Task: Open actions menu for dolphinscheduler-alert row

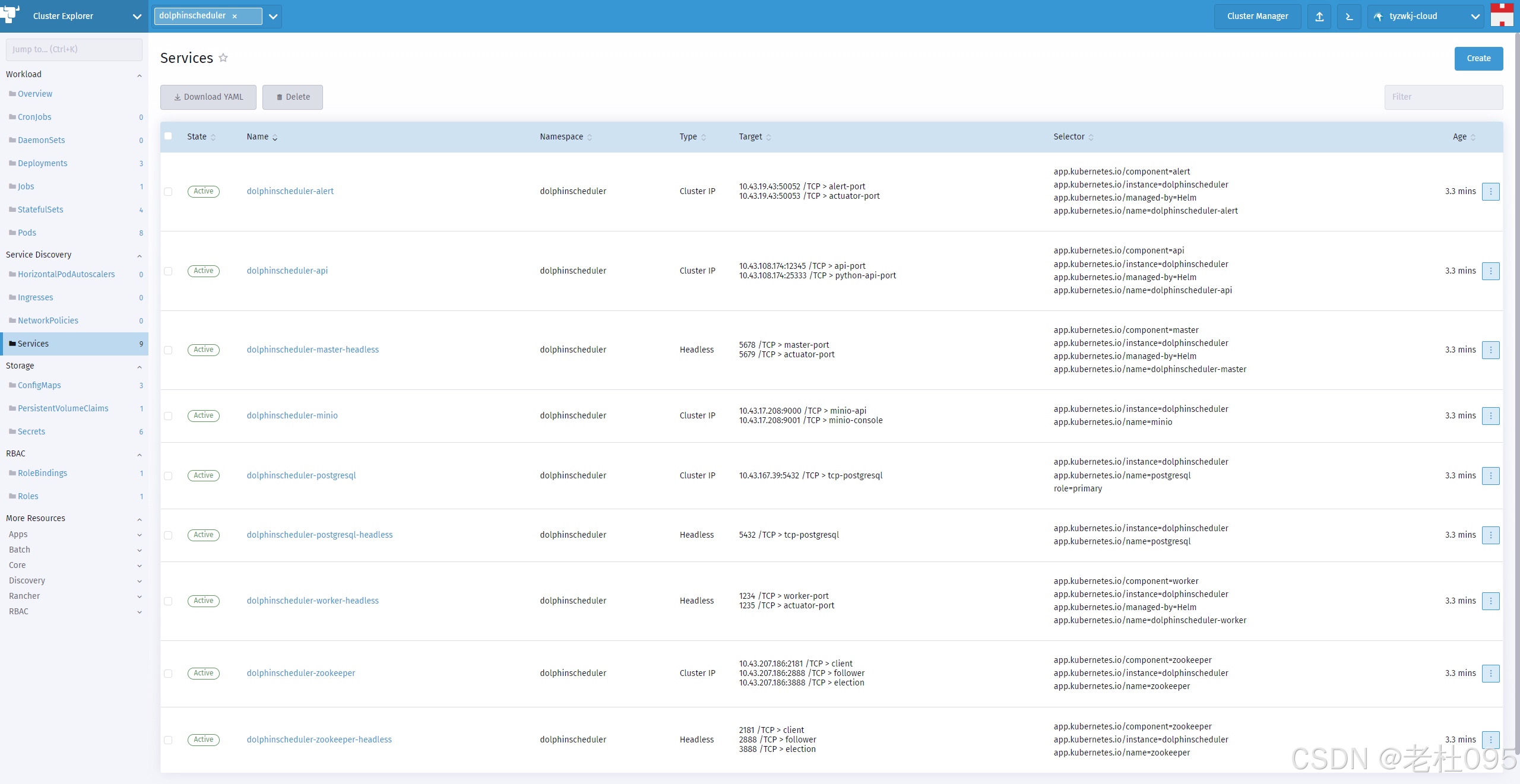Action: click(1490, 191)
